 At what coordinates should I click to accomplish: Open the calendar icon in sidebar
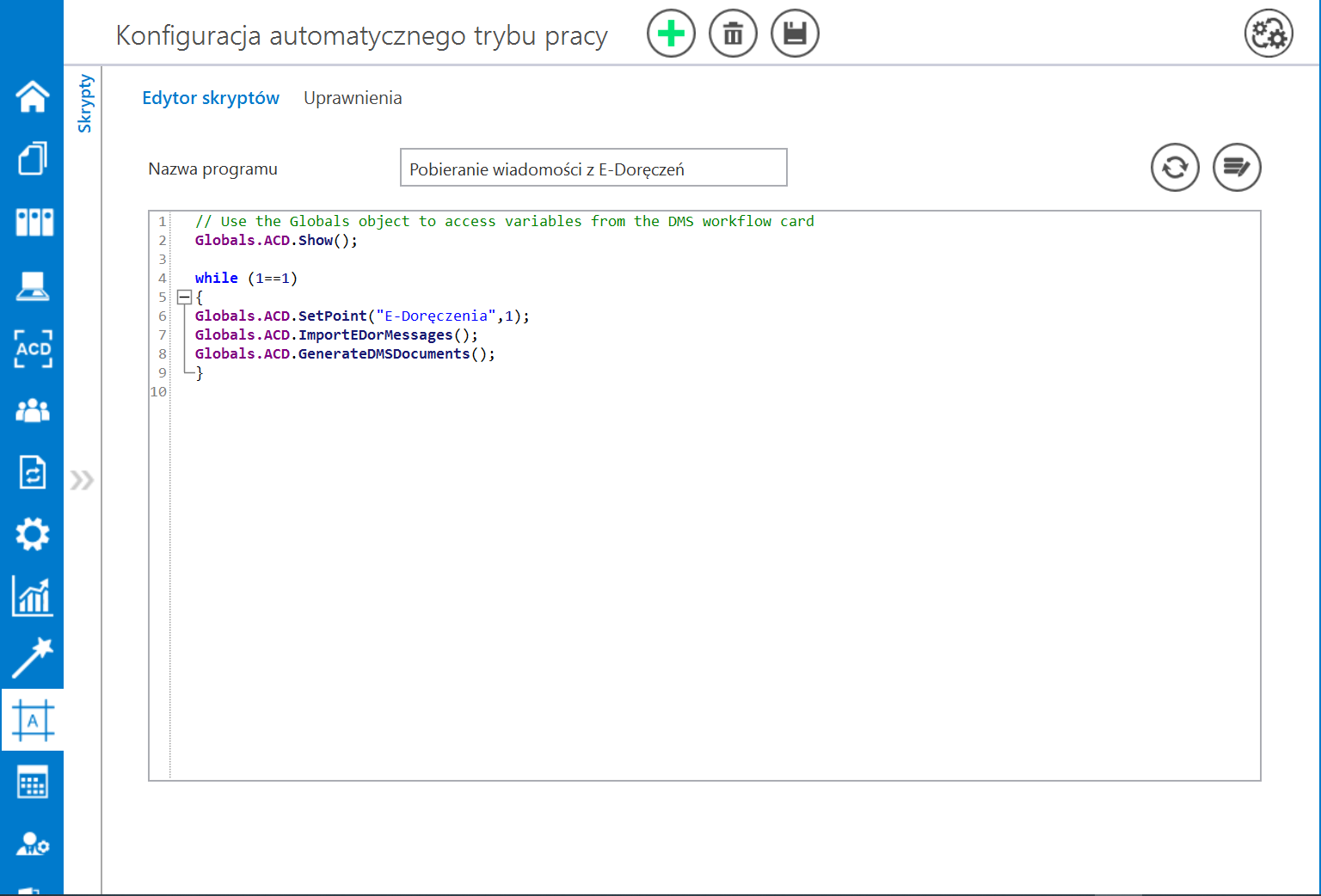pos(33,782)
